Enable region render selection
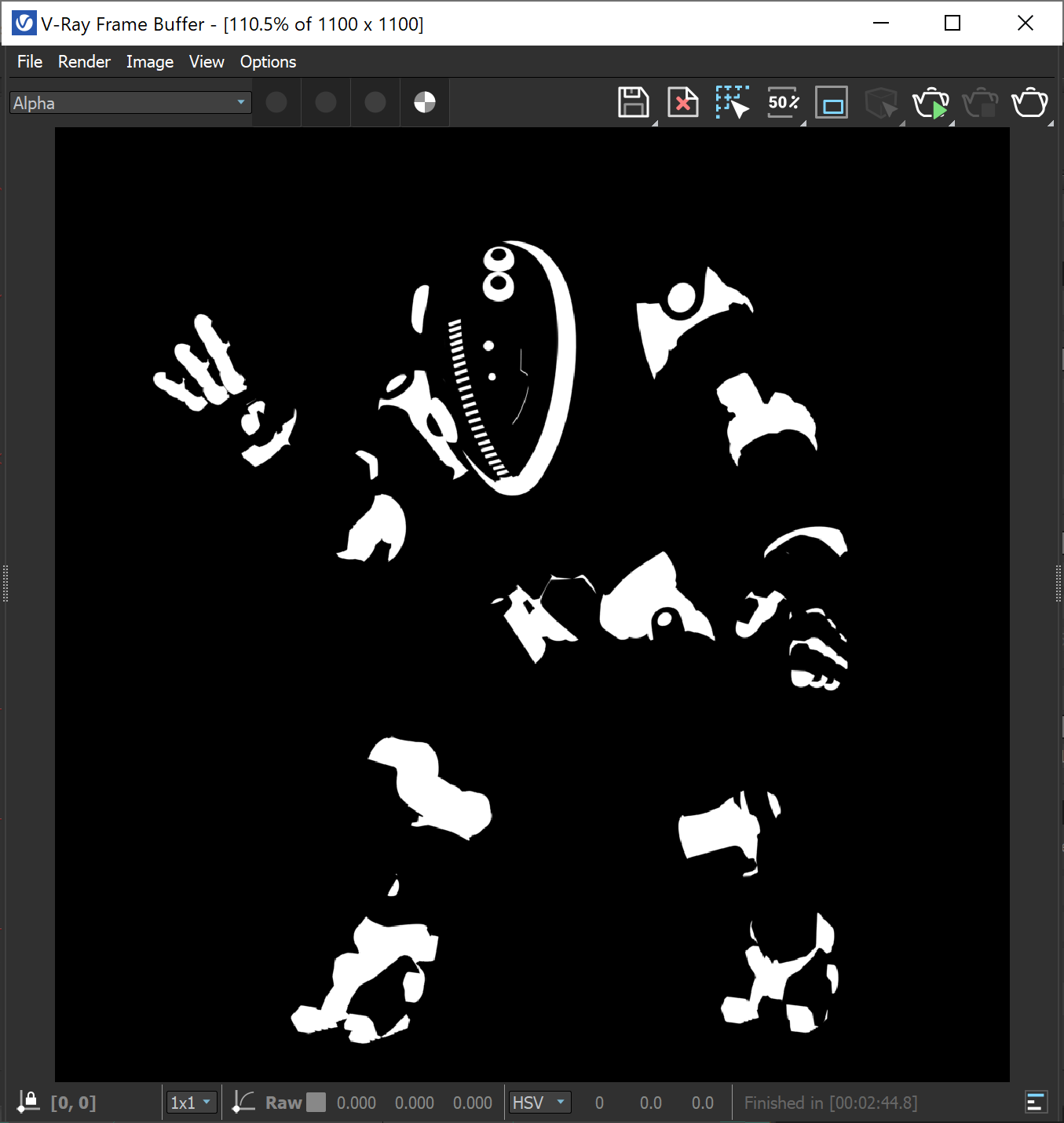This screenshot has height=1123, width=1064. [732, 102]
